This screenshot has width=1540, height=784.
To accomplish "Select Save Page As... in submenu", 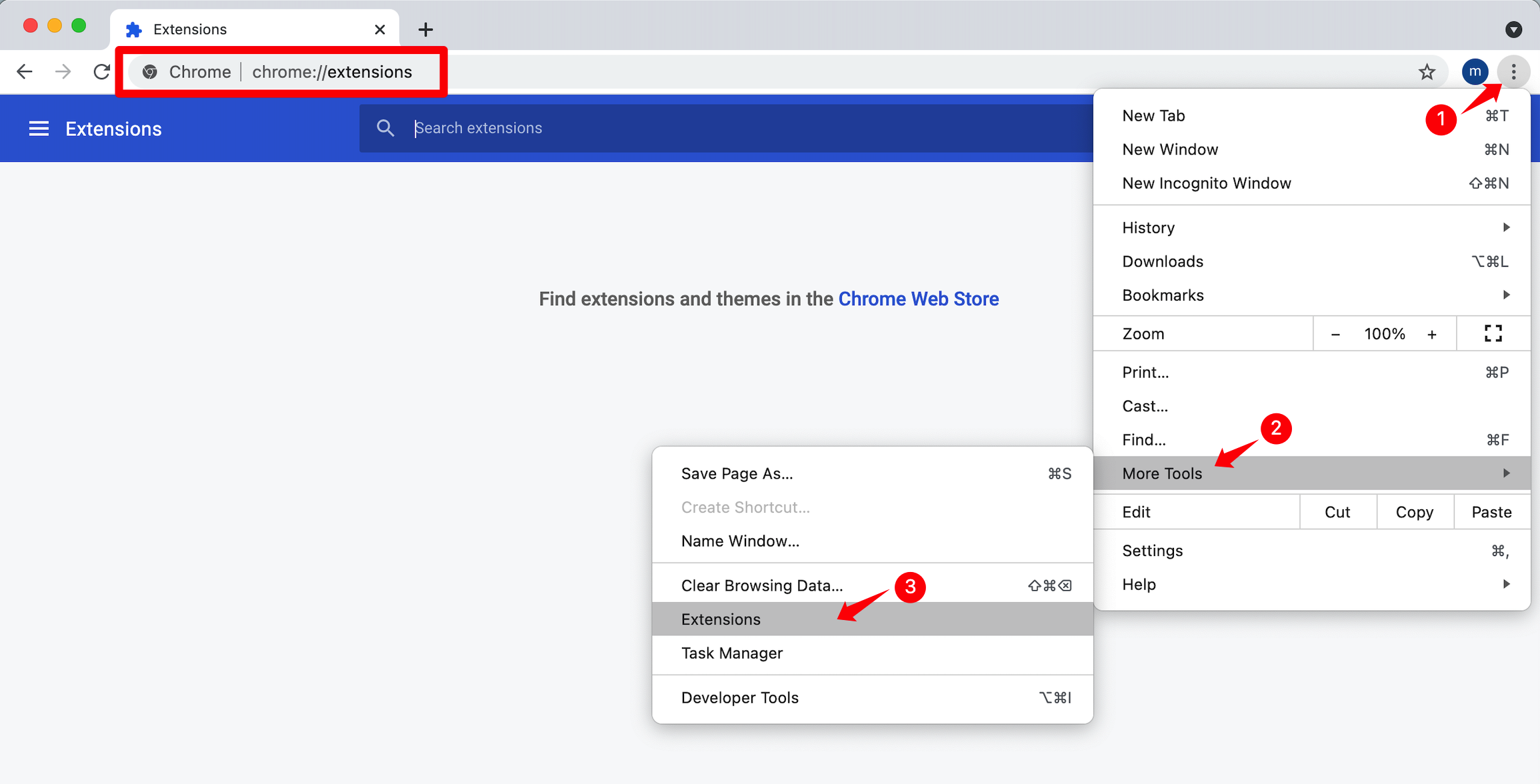I will [x=873, y=473].
